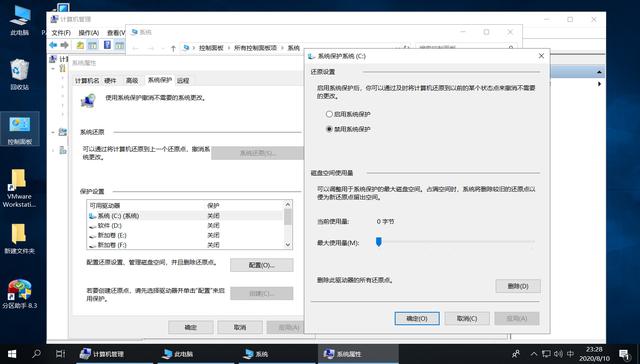Click the People icon in system tray
This screenshot has width=640, height=364.
pos(516,354)
